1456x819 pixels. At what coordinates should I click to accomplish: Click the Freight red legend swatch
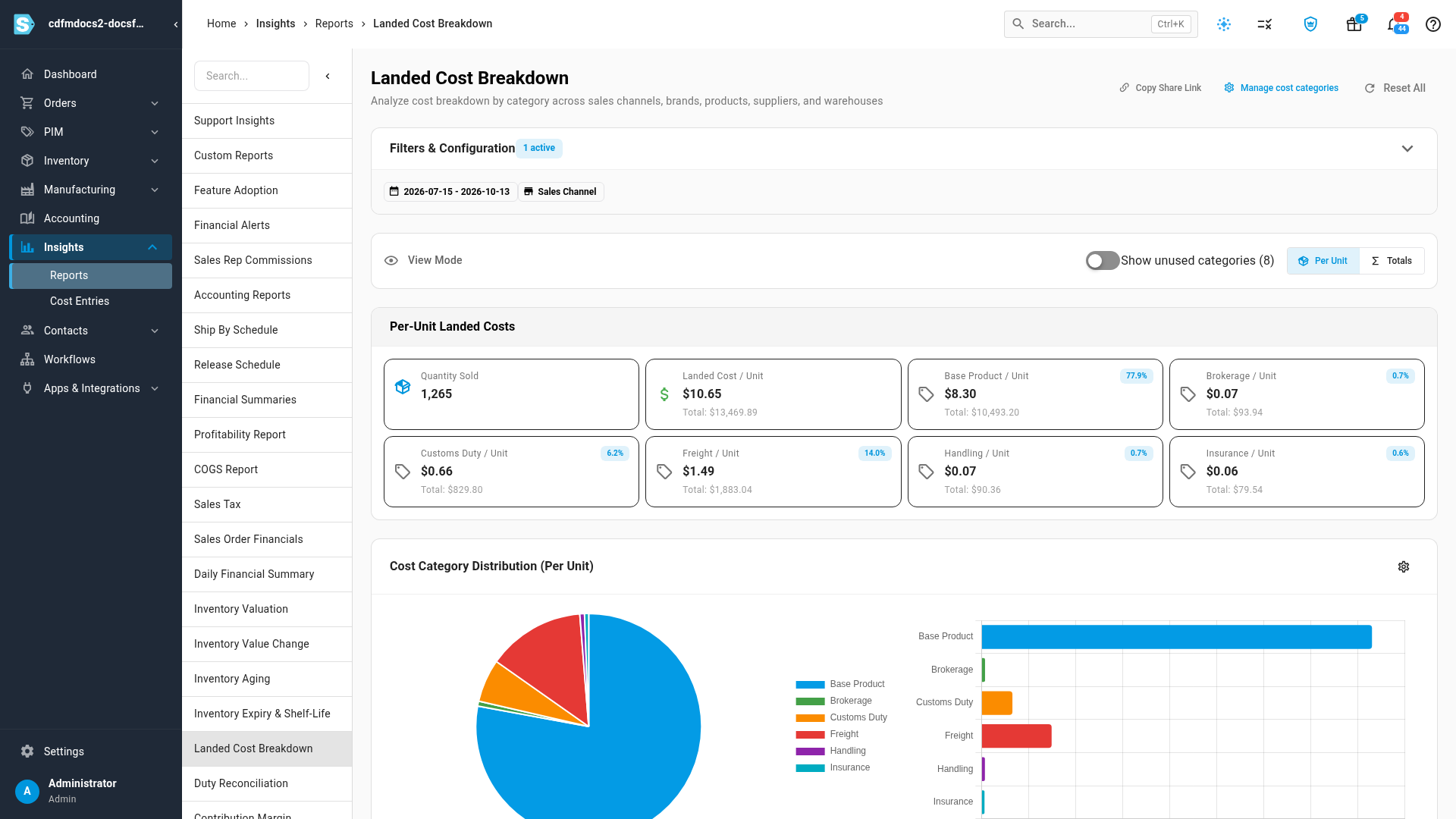tap(810, 735)
